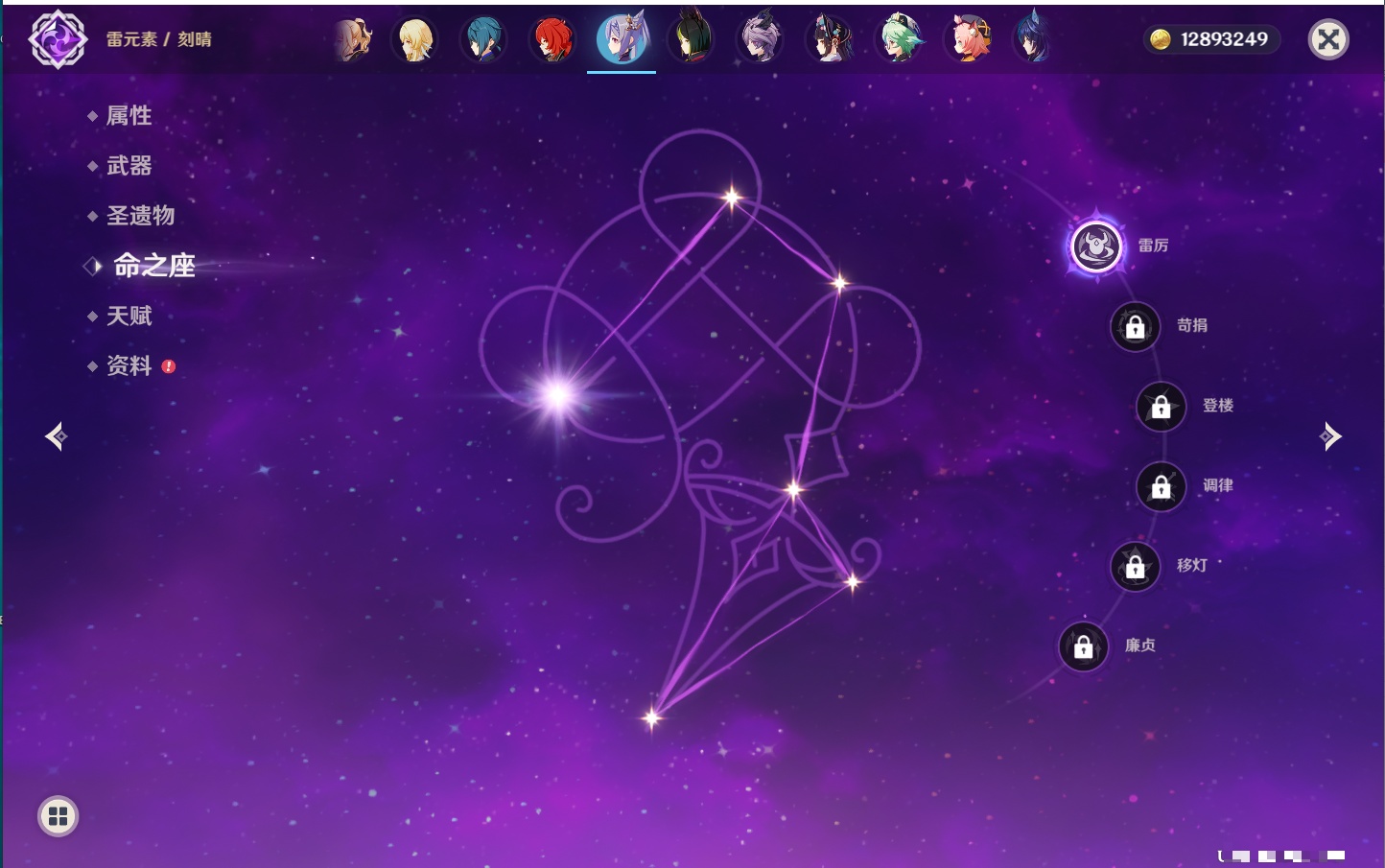Click the 廉贞 constellation label
Screen dimensions: 1385x868
coord(1140,645)
